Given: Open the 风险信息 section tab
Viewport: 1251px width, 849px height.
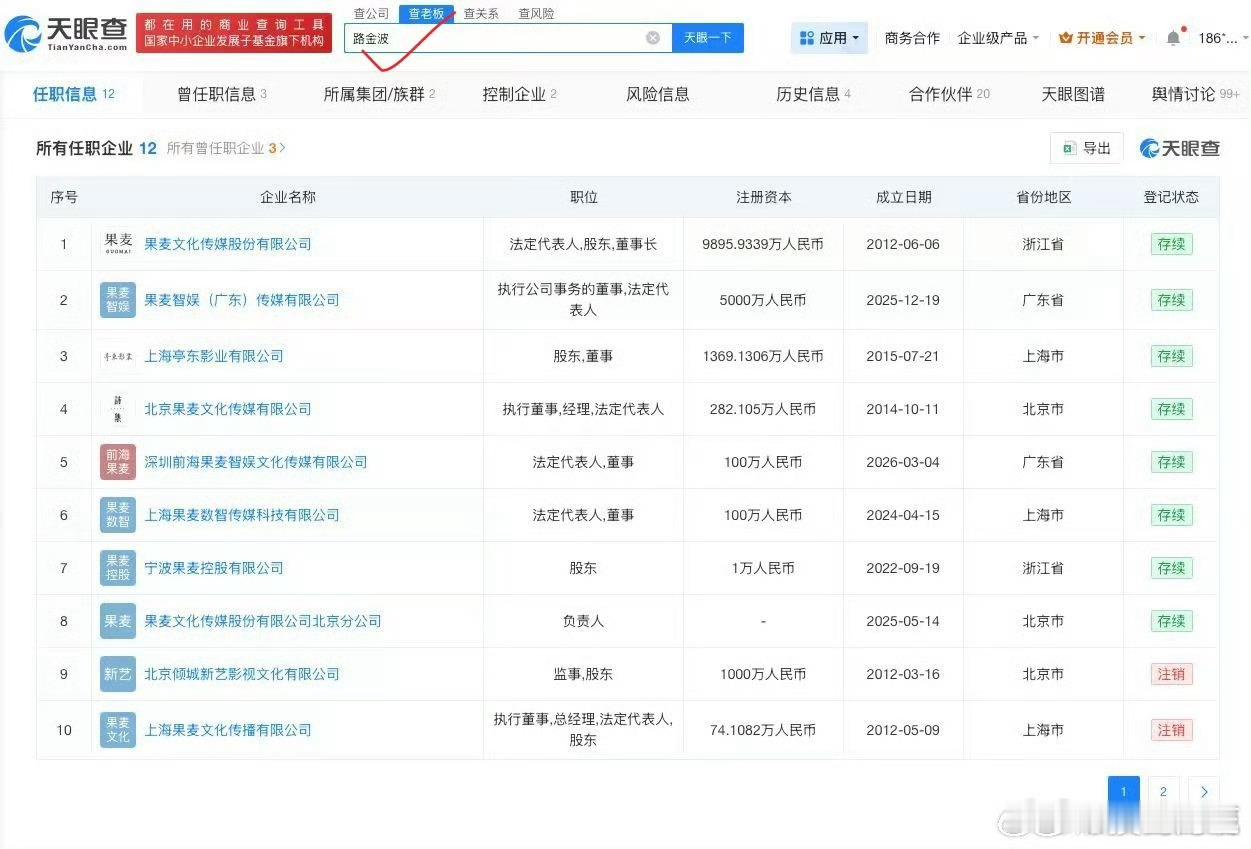Looking at the screenshot, I should (657, 94).
